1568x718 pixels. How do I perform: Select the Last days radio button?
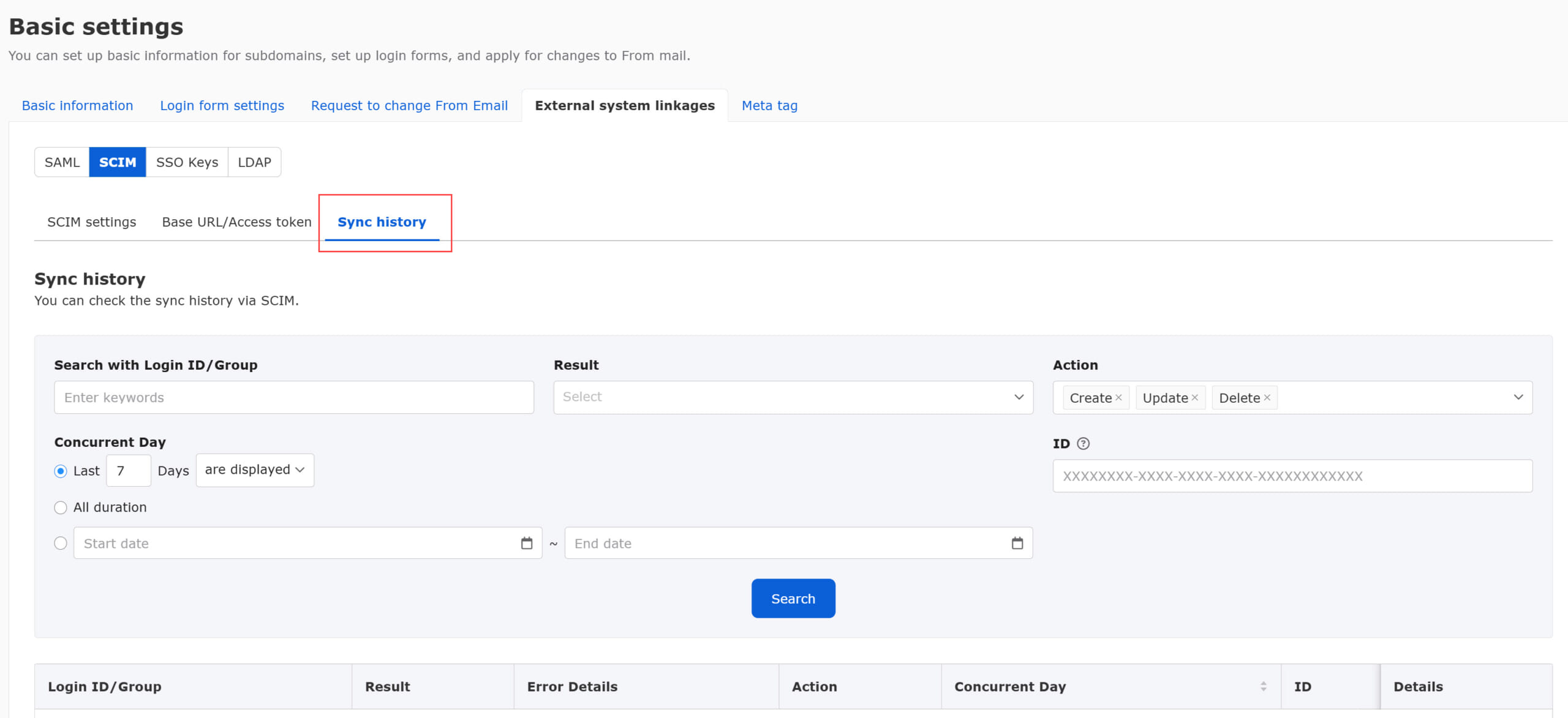61,471
